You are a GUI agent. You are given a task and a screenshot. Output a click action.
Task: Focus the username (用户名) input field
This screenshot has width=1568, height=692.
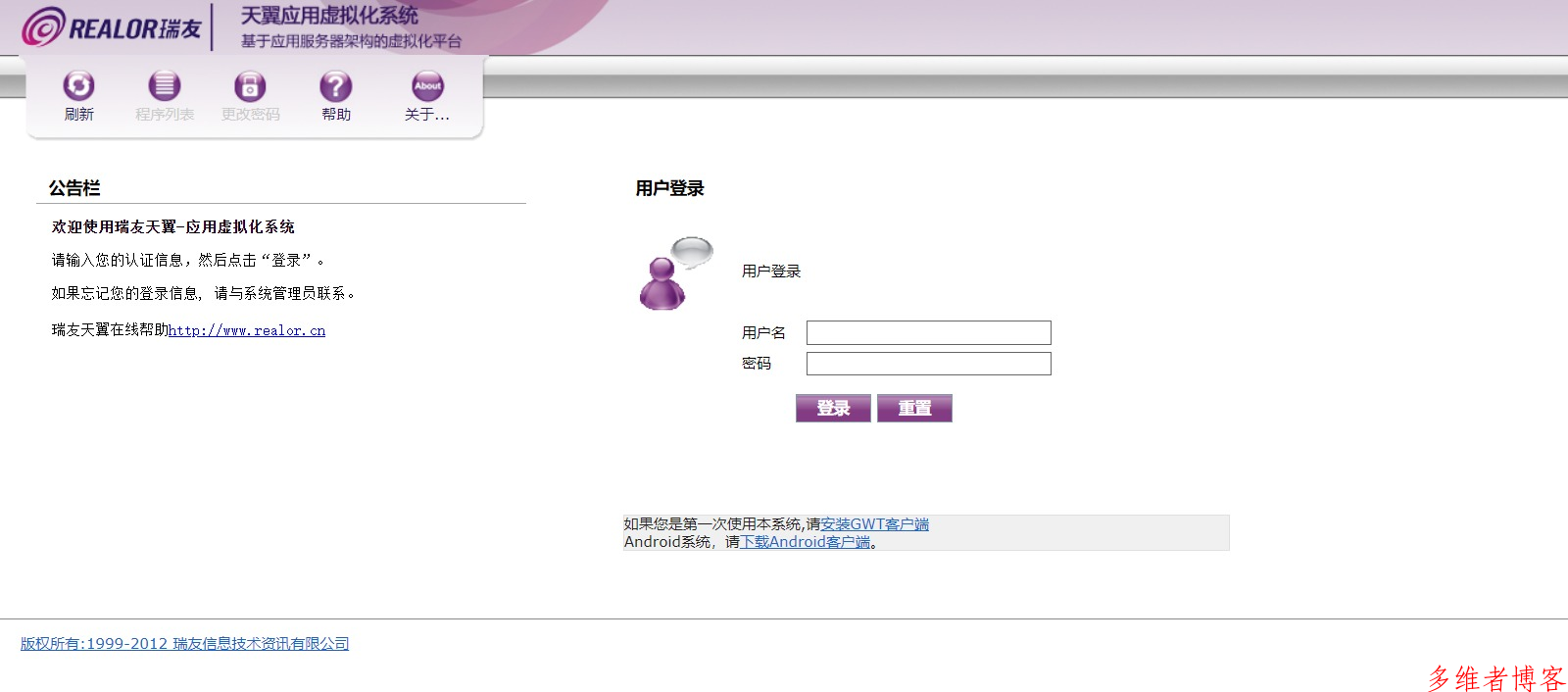(x=929, y=332)
